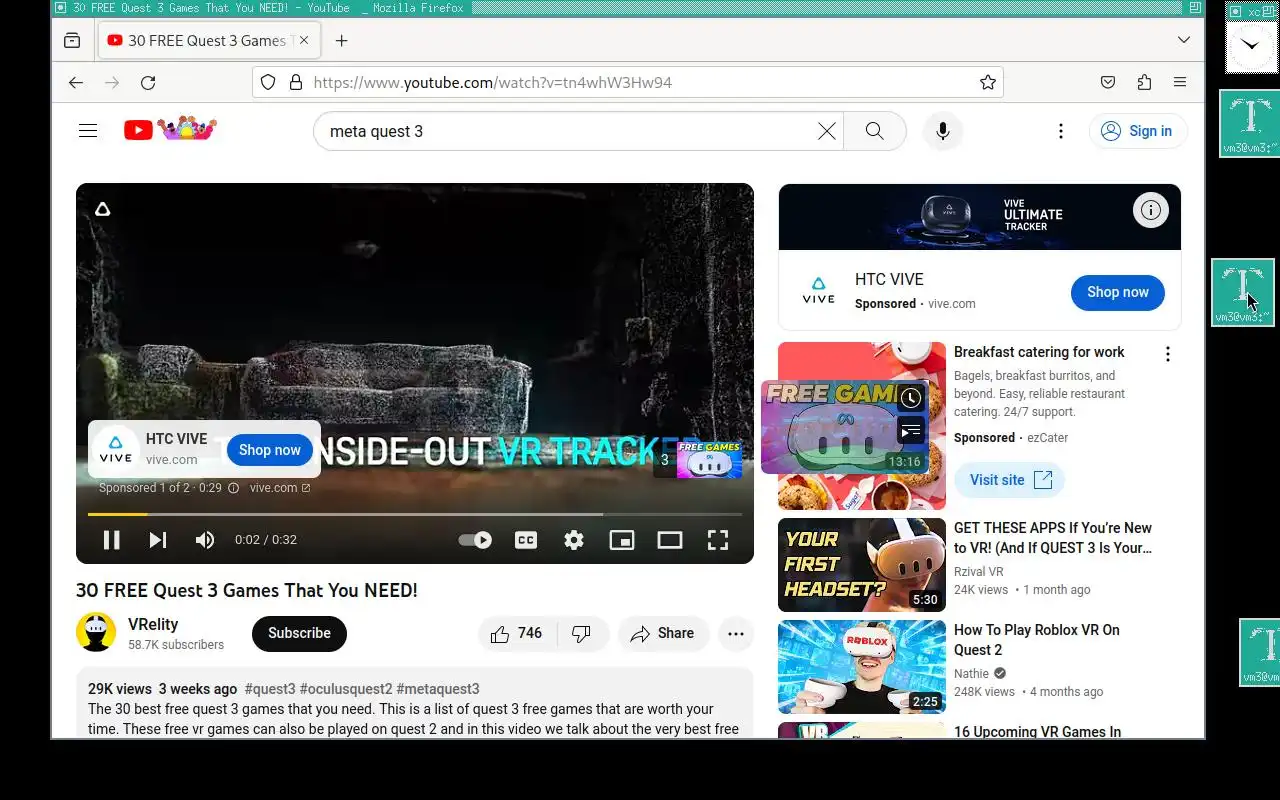Viewport: 1280px width, 800px height.
Task: Enter fullscreen mode
Action: (718, 540)
